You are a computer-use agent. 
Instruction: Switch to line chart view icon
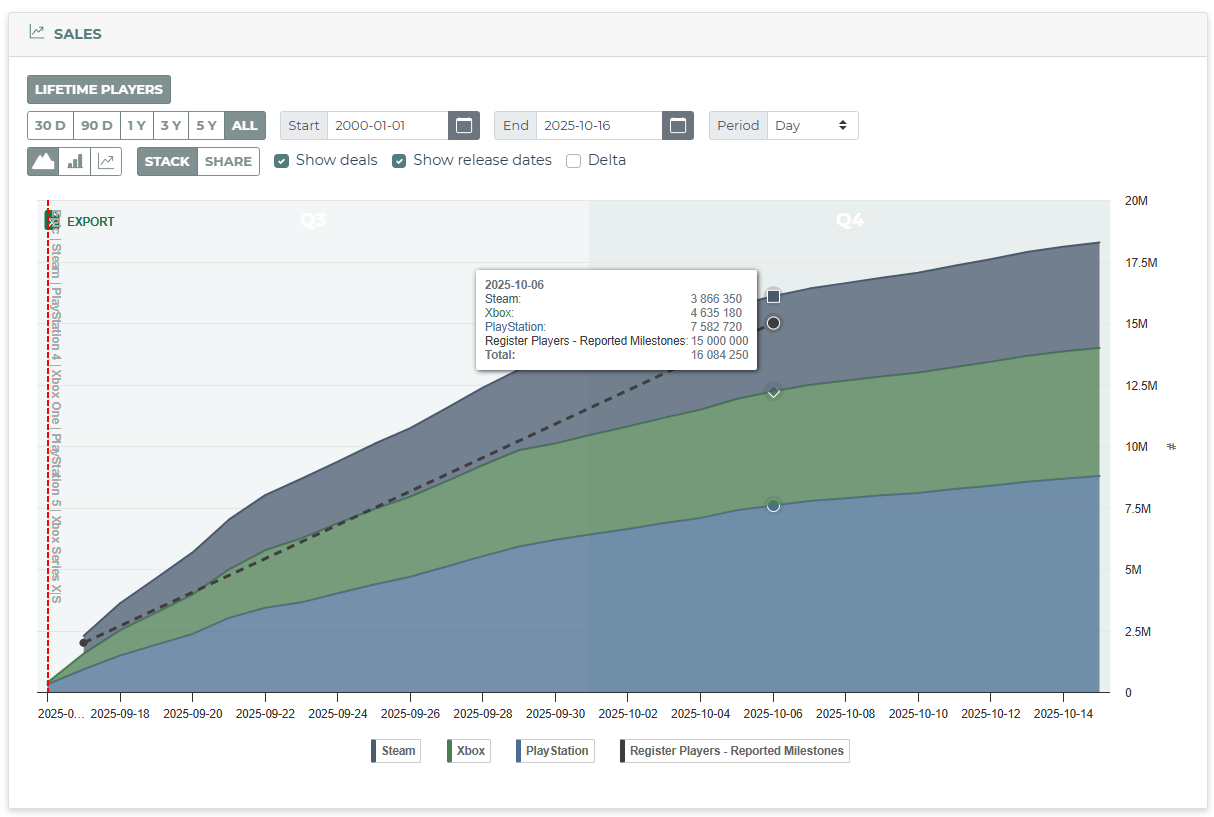106,161
